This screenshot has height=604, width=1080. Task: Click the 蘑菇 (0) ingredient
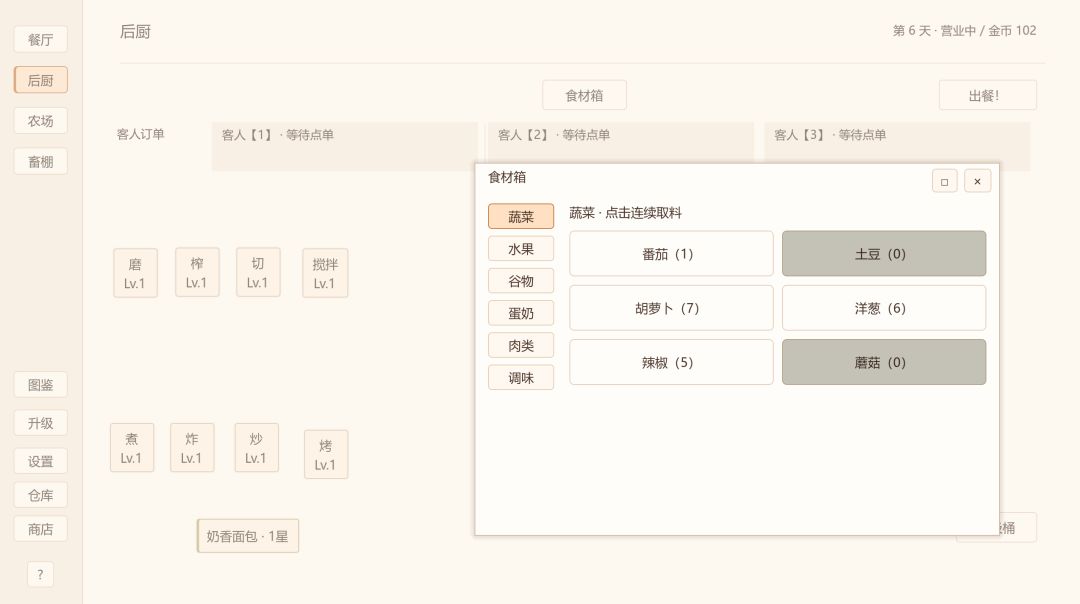[884, 362]
